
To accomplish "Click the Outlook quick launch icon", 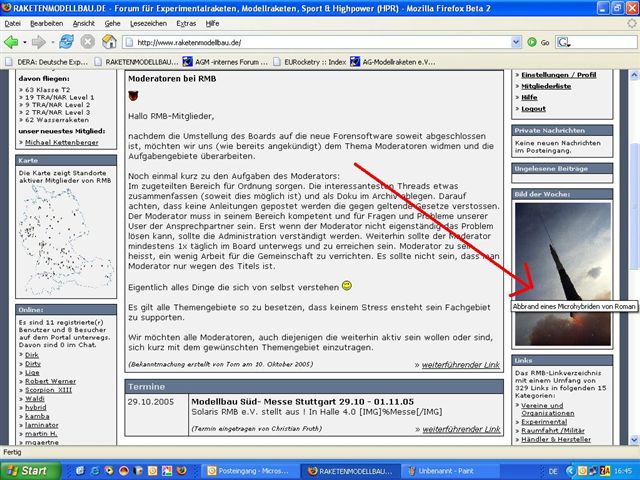I will pyautogui.click(x=152, y=471).
